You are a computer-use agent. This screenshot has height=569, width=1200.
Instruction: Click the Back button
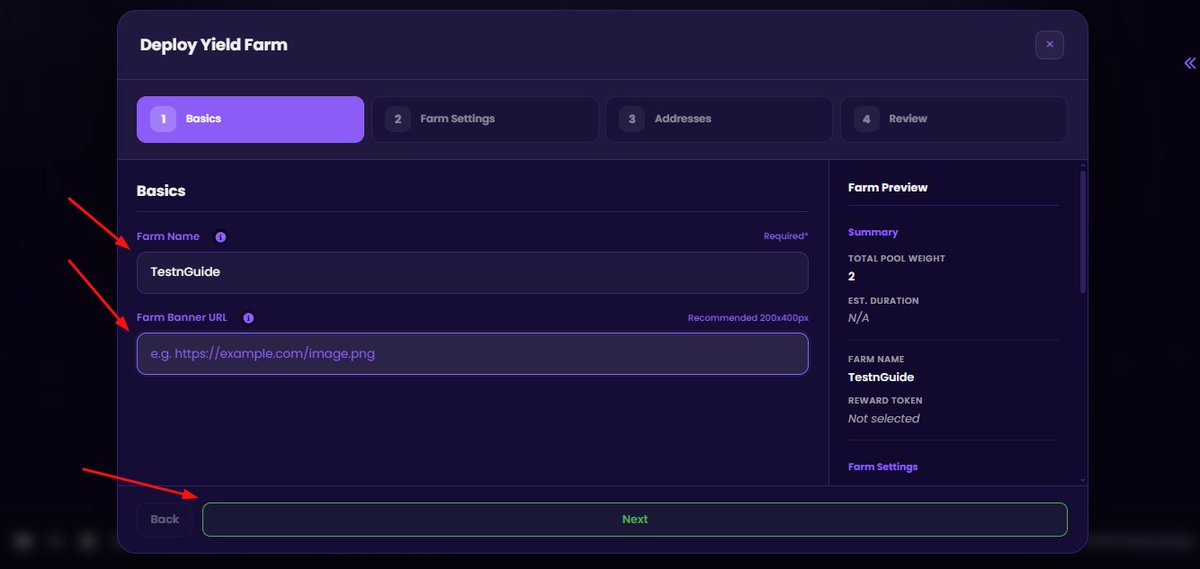pos(165,519)
